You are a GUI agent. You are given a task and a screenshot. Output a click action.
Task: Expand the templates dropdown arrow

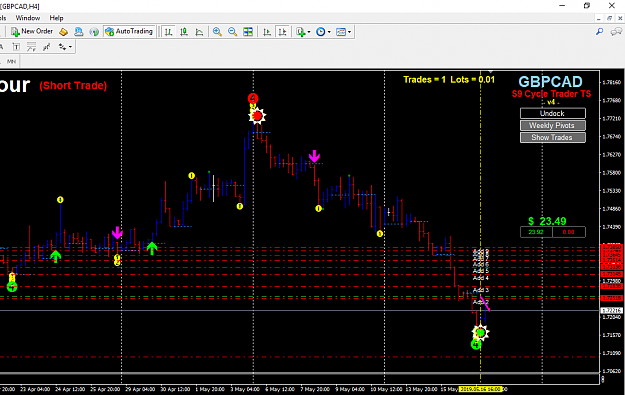pos(350,32)
